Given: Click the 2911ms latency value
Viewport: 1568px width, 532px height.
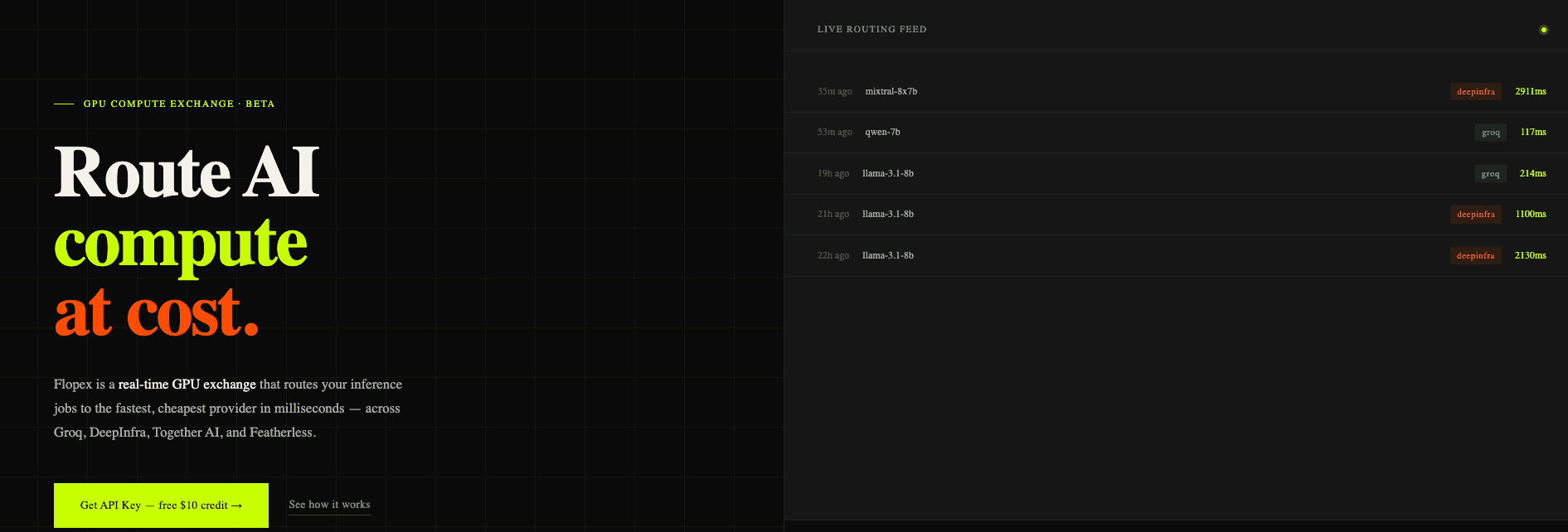Looking at the screenshot, I should pos(1531,91).
